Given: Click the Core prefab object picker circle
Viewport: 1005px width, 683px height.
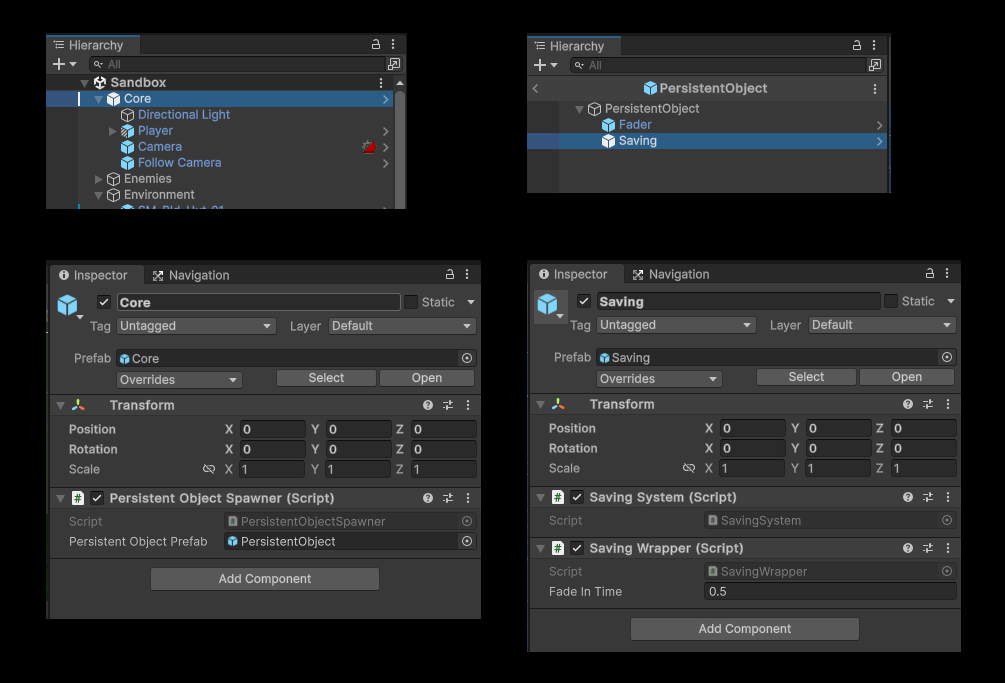Looking at the screenshot, I should coord(467,358).
